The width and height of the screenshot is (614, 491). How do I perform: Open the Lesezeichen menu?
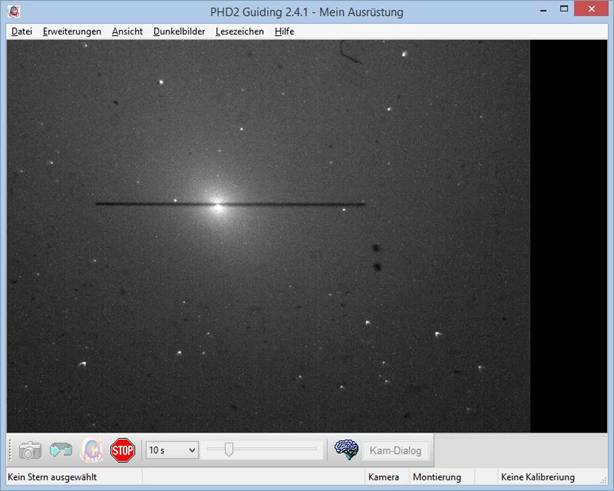pyautogui.click(x=240, y=31)
